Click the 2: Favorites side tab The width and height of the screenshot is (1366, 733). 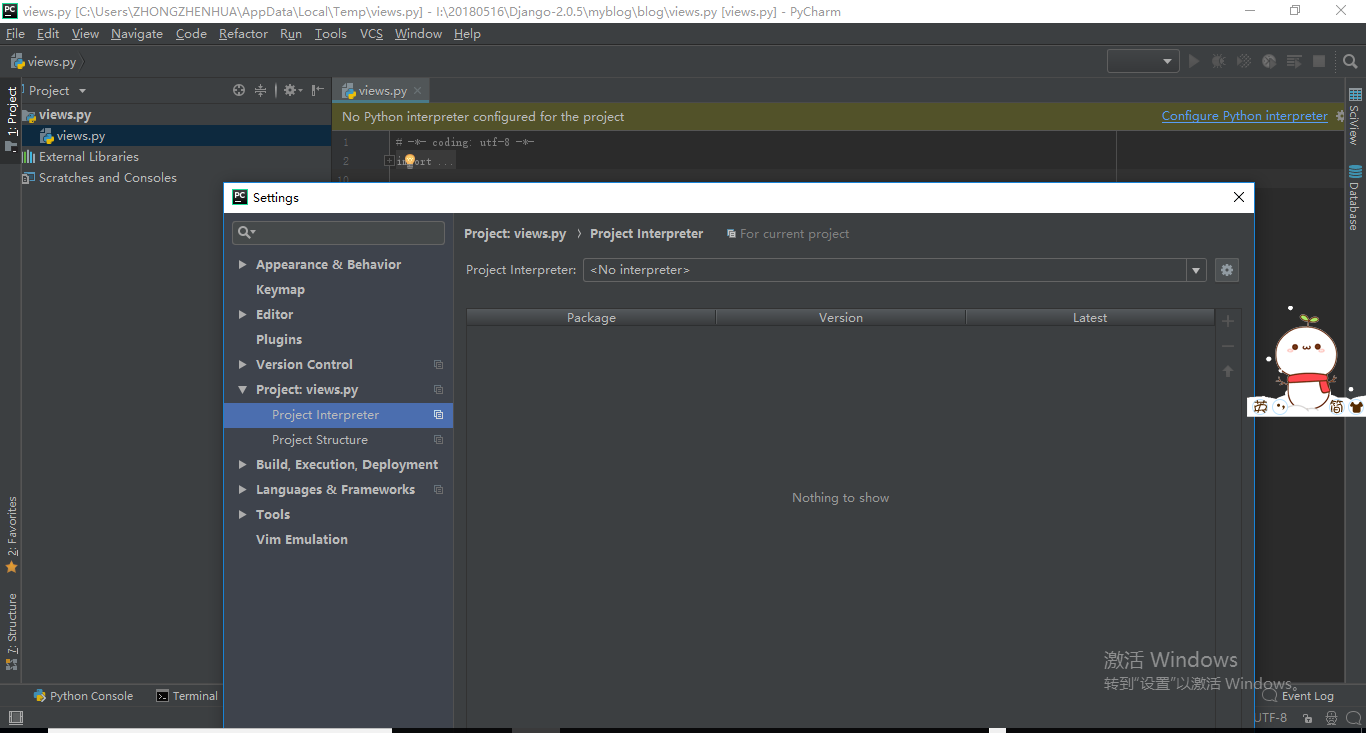(x=12, y=534)
